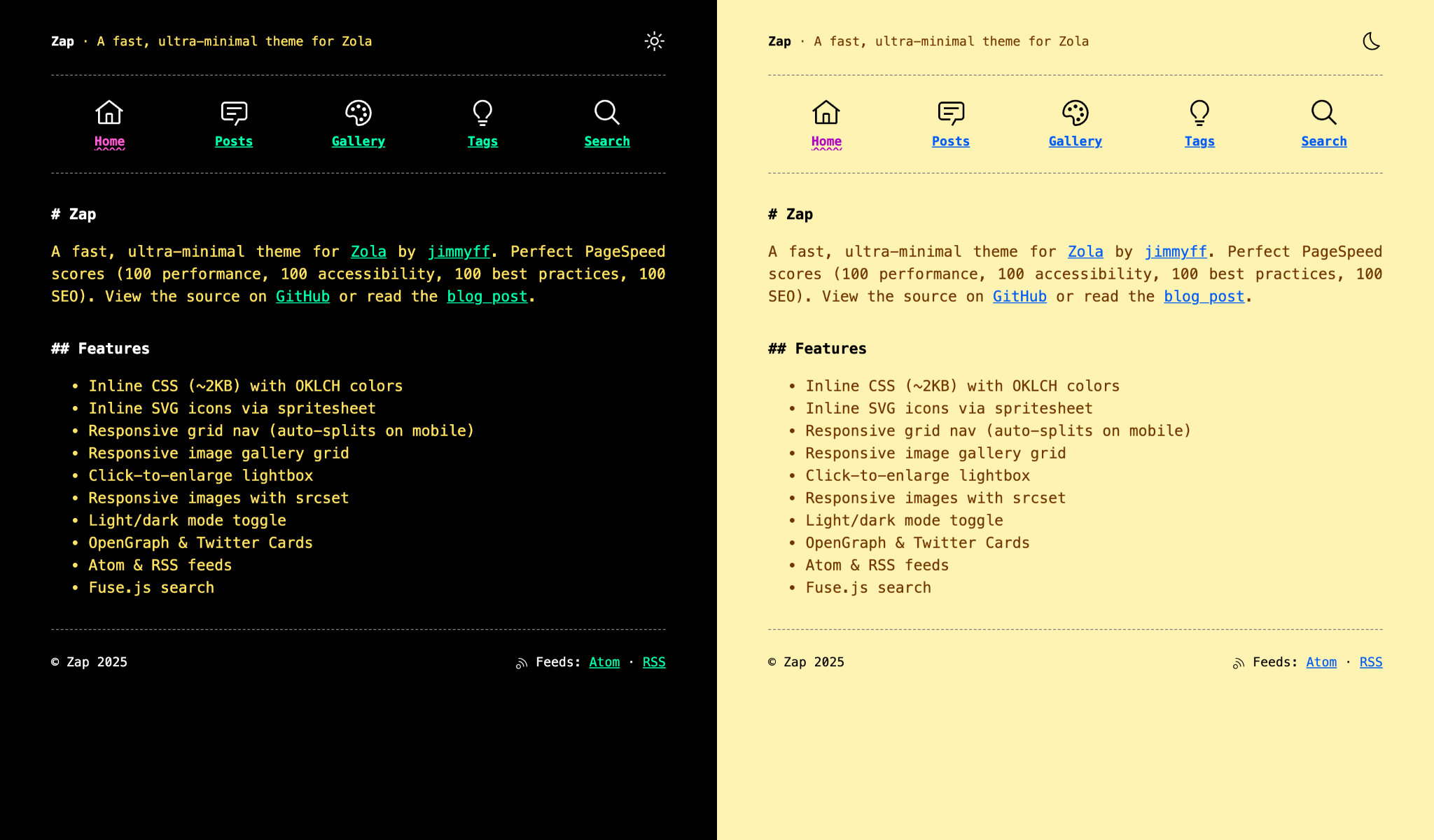The image size is (1434, 840).
Task: Open the Gallery palette icon in dark mode nav
Action: click(x=358, y=113)
